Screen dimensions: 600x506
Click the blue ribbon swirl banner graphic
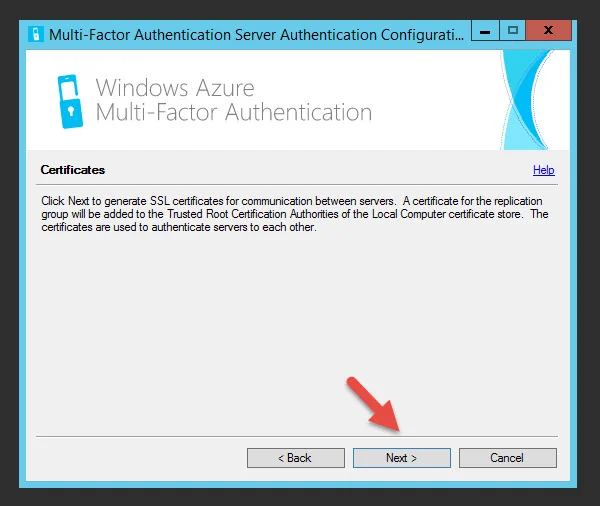[x=527, y=100]
